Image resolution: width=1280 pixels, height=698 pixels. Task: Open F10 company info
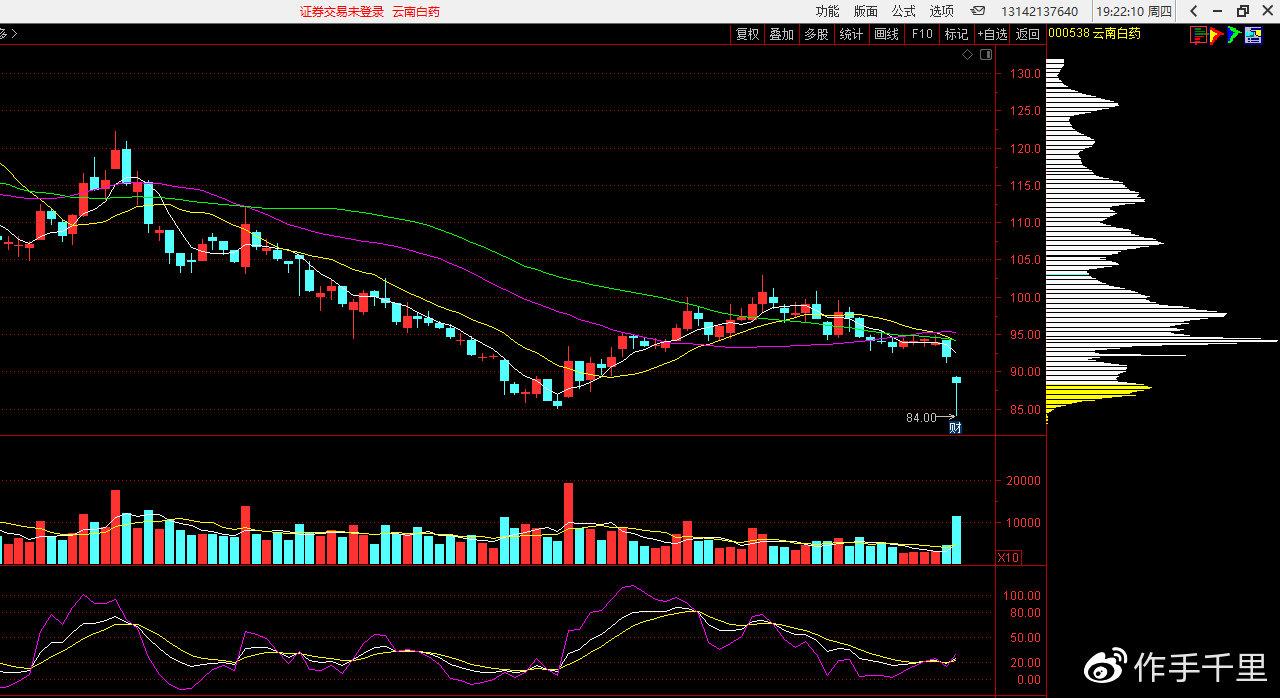click(921, 34)
